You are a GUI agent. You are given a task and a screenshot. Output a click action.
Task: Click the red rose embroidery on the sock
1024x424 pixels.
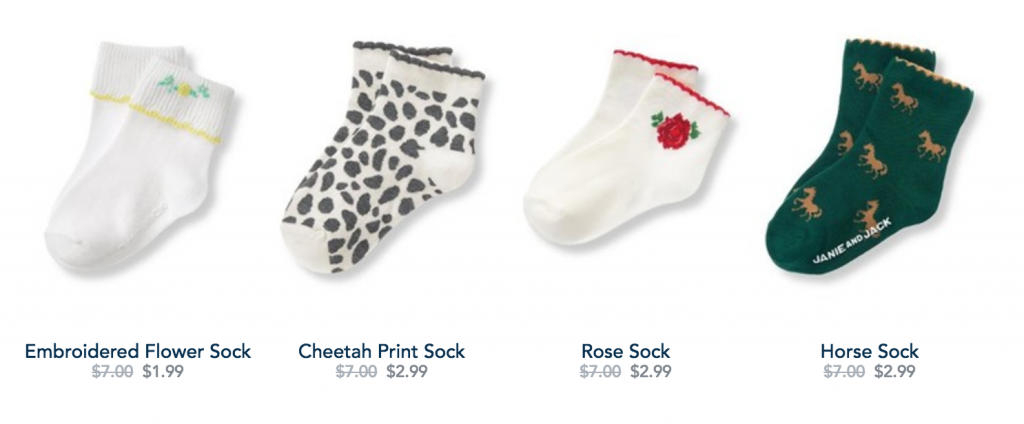coord(675,130)
